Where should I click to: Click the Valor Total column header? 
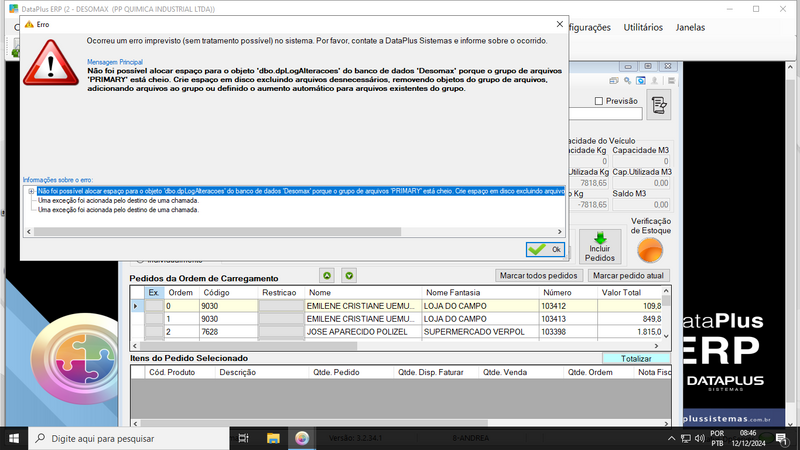point(629,293)
